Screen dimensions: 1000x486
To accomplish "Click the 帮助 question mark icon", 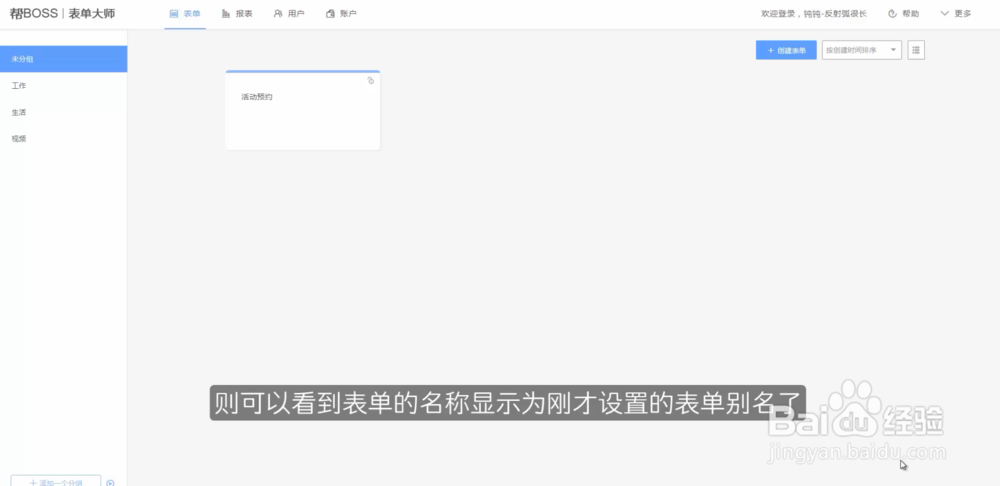I will [892, 13].
